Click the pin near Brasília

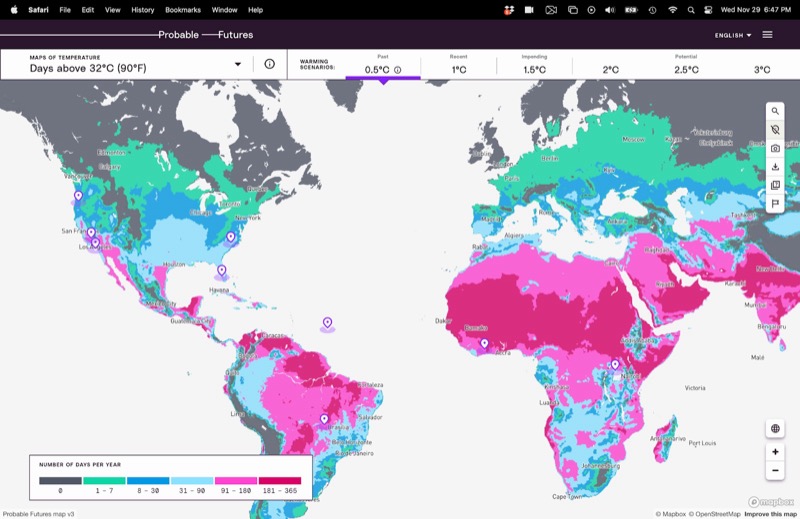click(x=324, y=419)
